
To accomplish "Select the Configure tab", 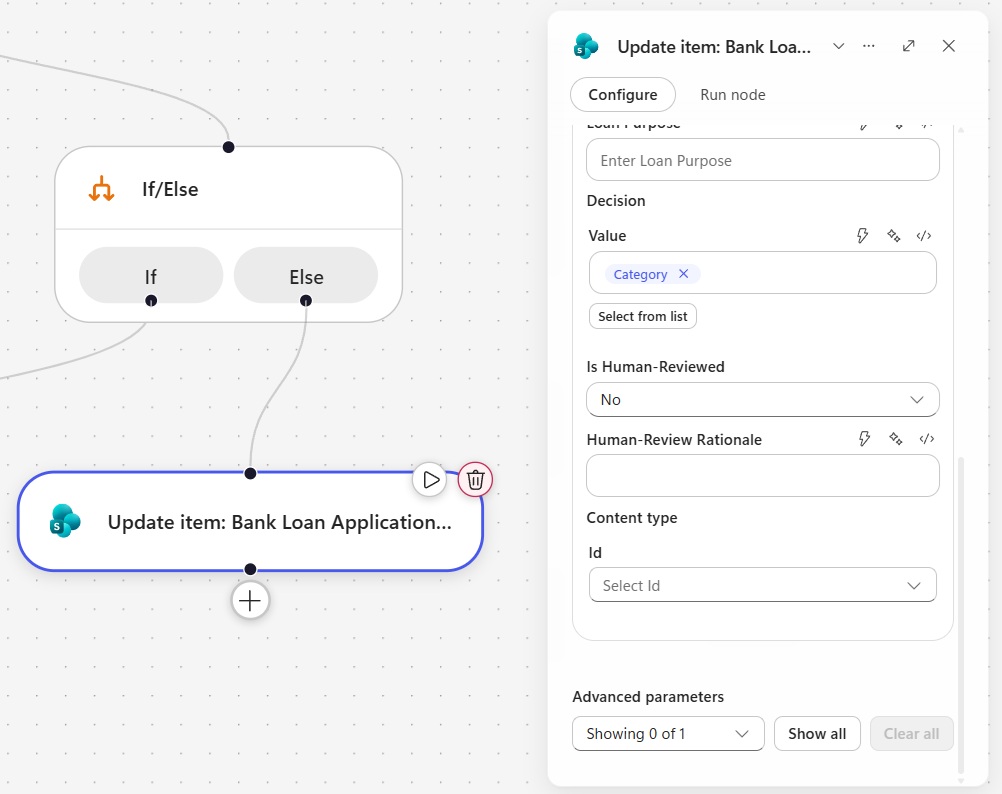I will point(622,95).
